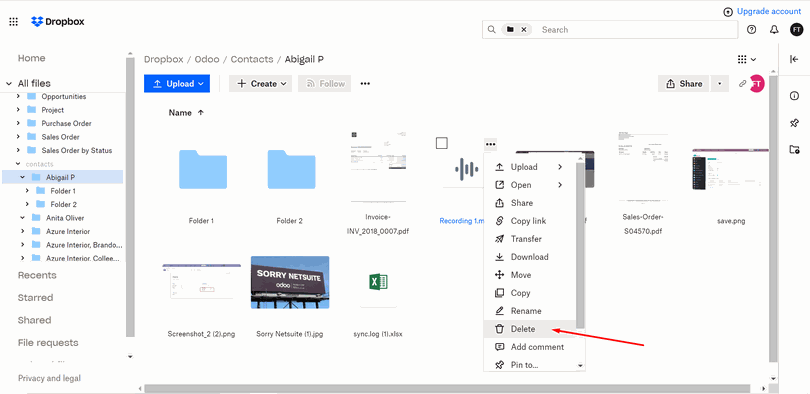Open the Share options dropdown arrow
Screen dimensions: 810x394
(x=720, y=84)
